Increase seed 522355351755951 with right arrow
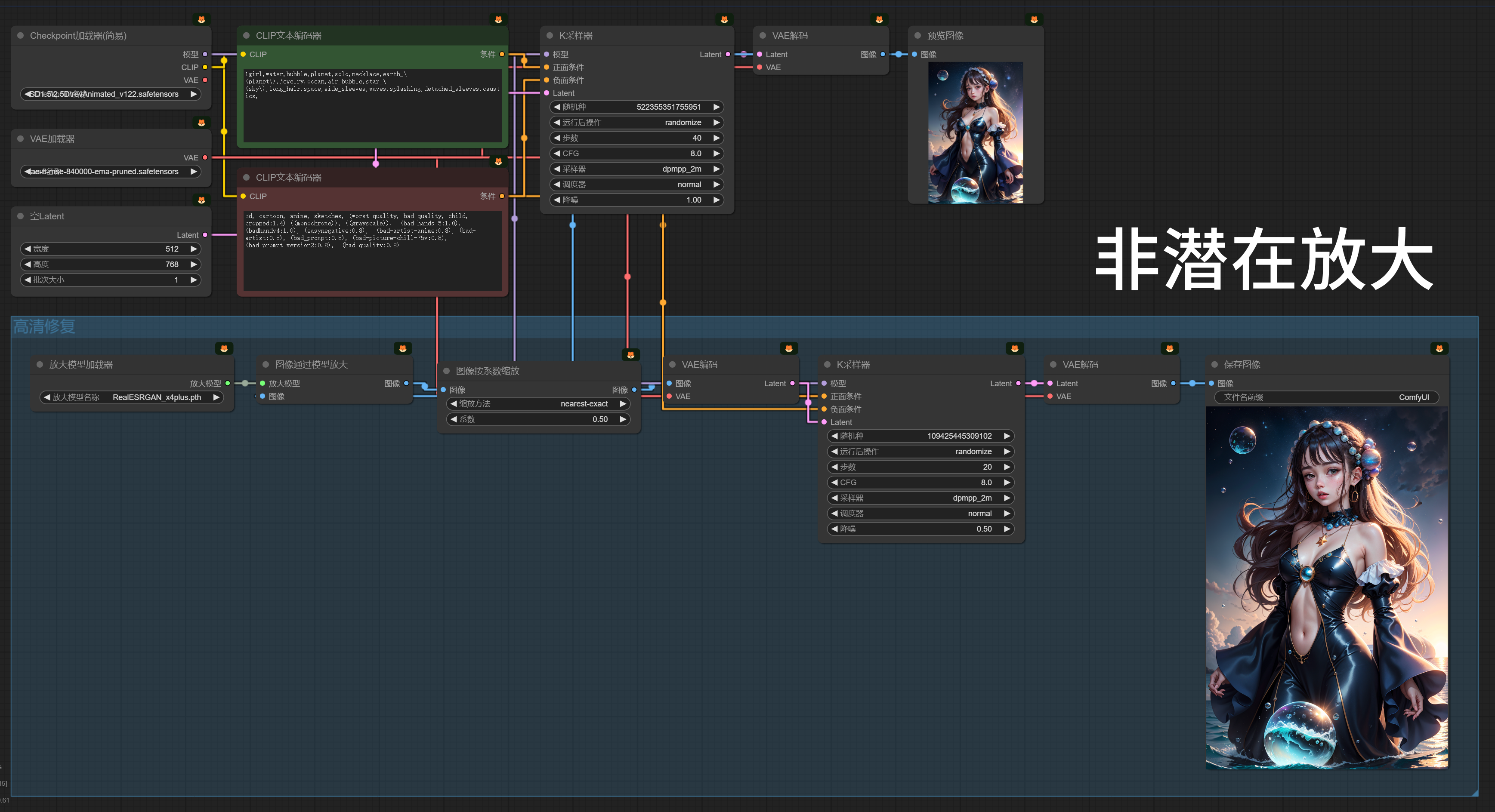Screen dimensions: 1495x812 point(717,107)
